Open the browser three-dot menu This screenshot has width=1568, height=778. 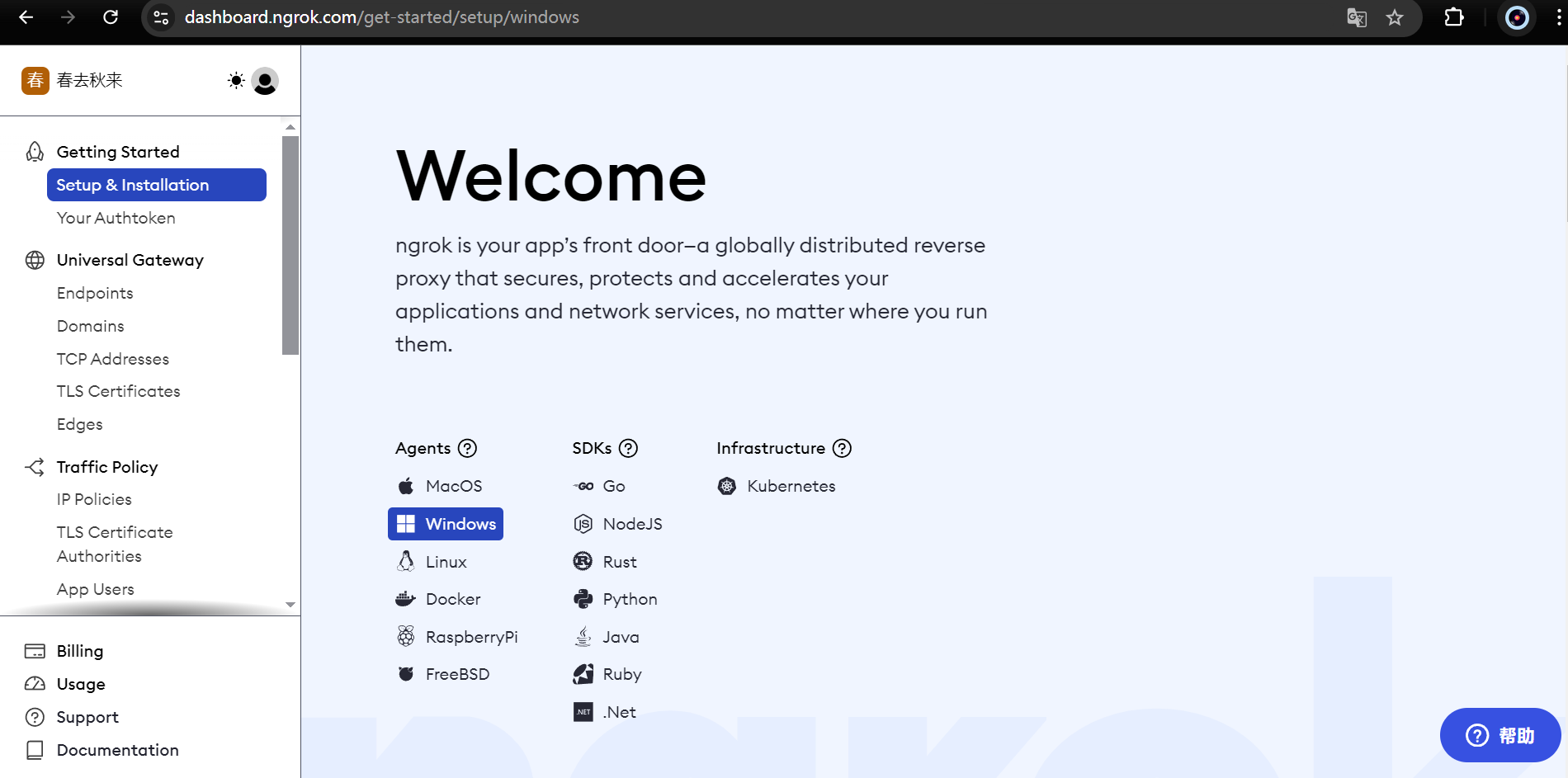click(1558, 17)
